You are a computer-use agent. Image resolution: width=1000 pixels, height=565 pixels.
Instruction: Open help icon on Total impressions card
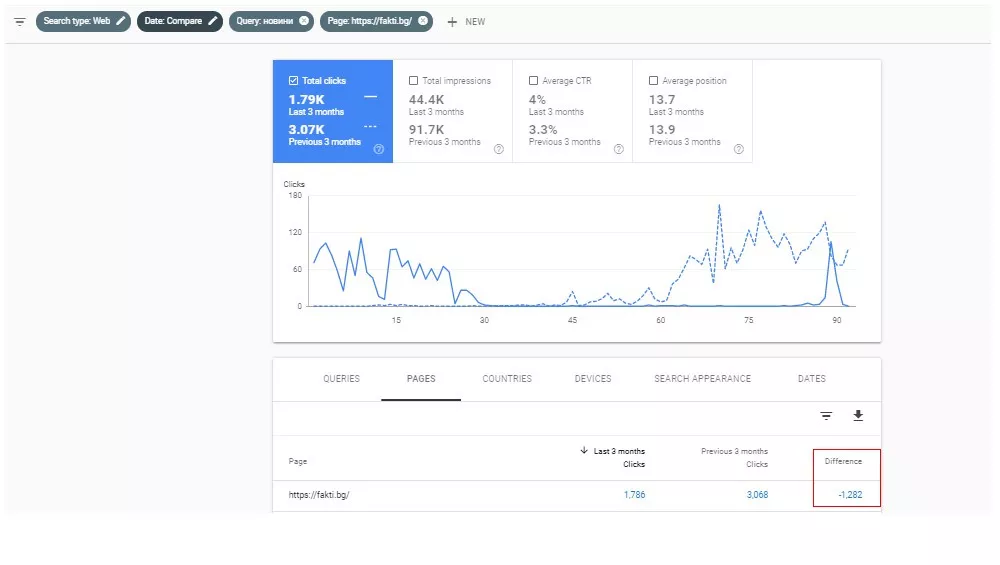point(499,149)
